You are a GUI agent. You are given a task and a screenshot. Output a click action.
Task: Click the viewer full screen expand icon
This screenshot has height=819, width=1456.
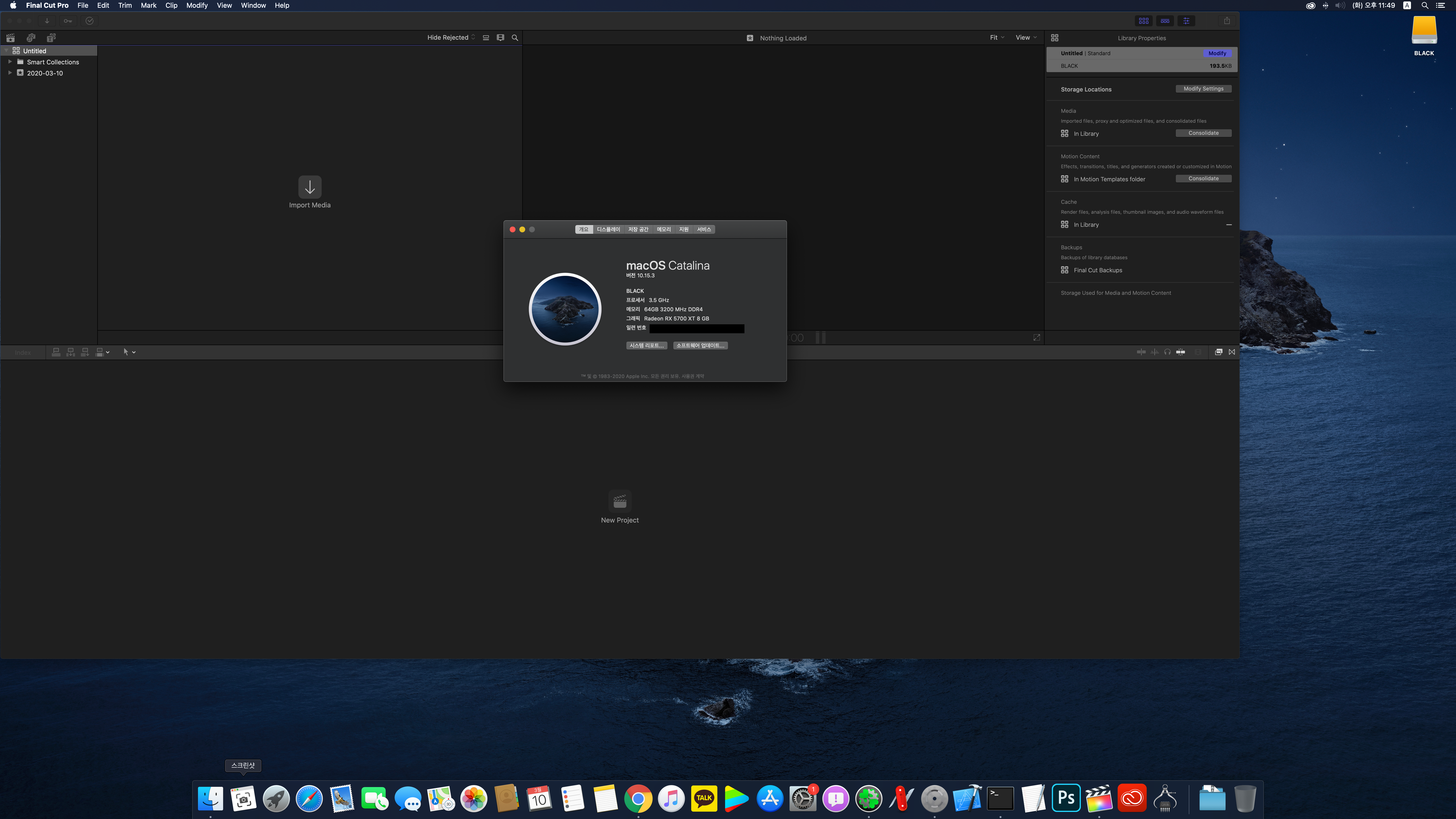click(1037, 337)
